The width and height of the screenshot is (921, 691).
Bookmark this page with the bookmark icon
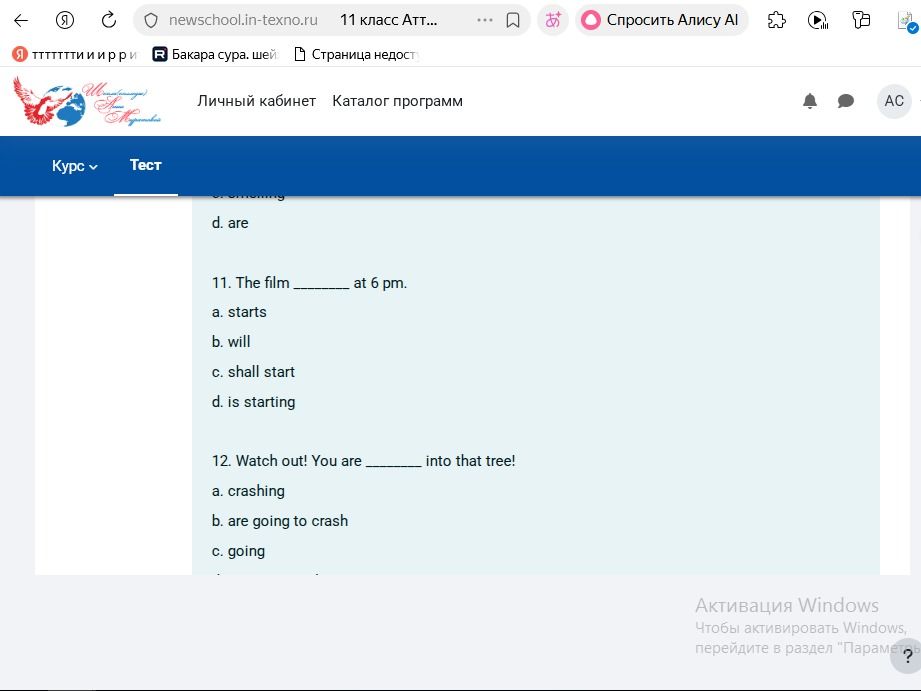click(x=513, y=21)
